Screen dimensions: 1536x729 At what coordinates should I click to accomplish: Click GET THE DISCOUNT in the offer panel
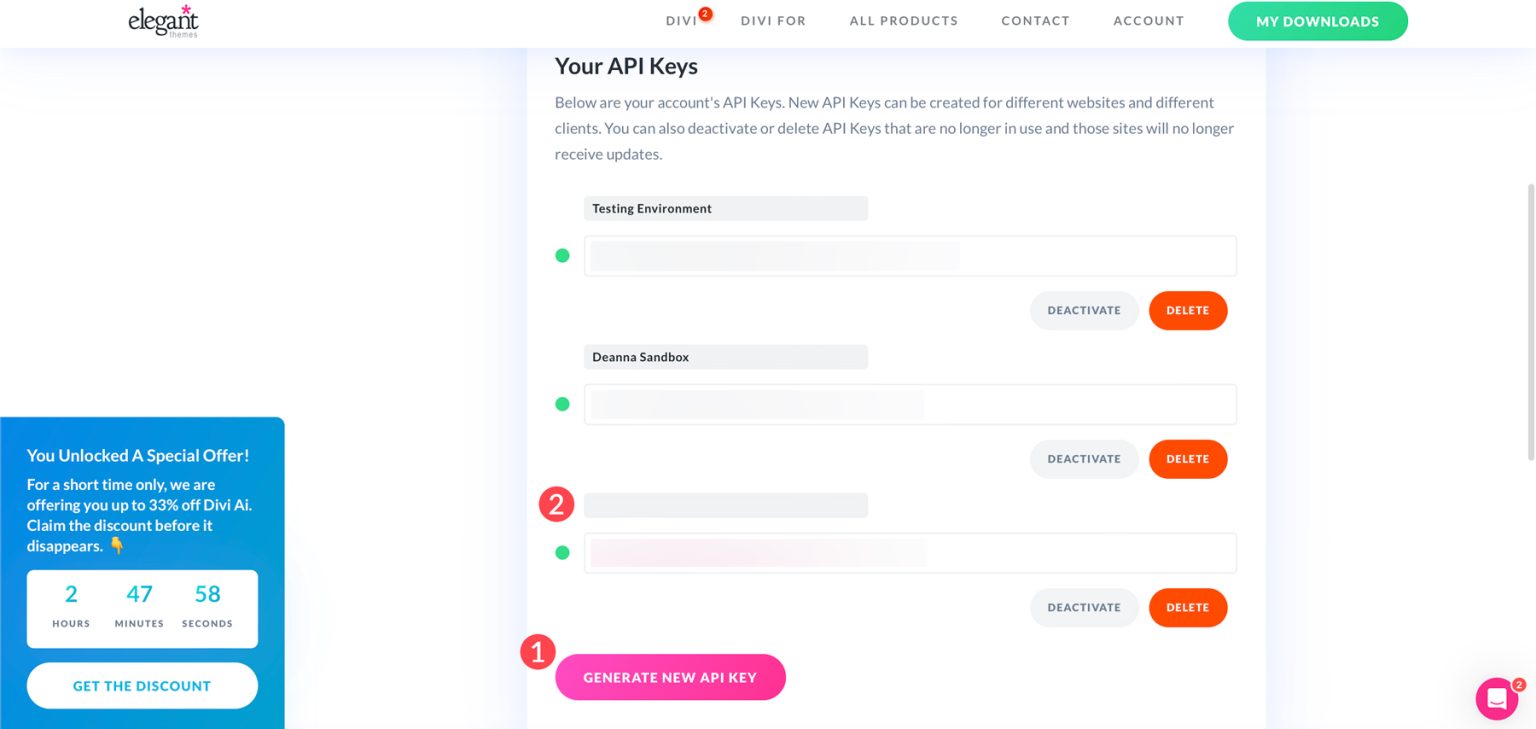tap(142, 685)
